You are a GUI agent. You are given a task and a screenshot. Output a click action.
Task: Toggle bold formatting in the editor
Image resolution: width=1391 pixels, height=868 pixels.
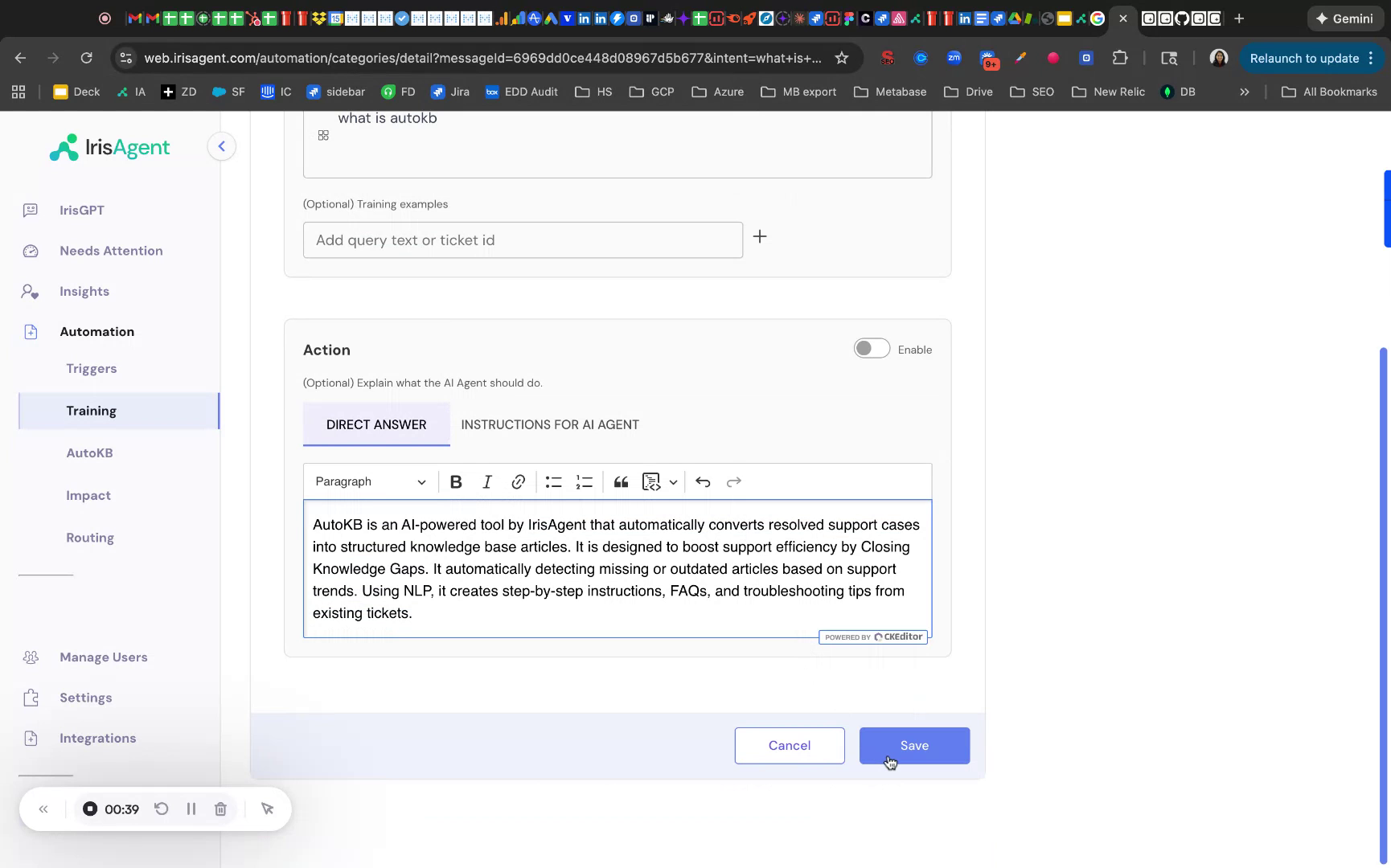pyautogui.click(x=456, y=481)
